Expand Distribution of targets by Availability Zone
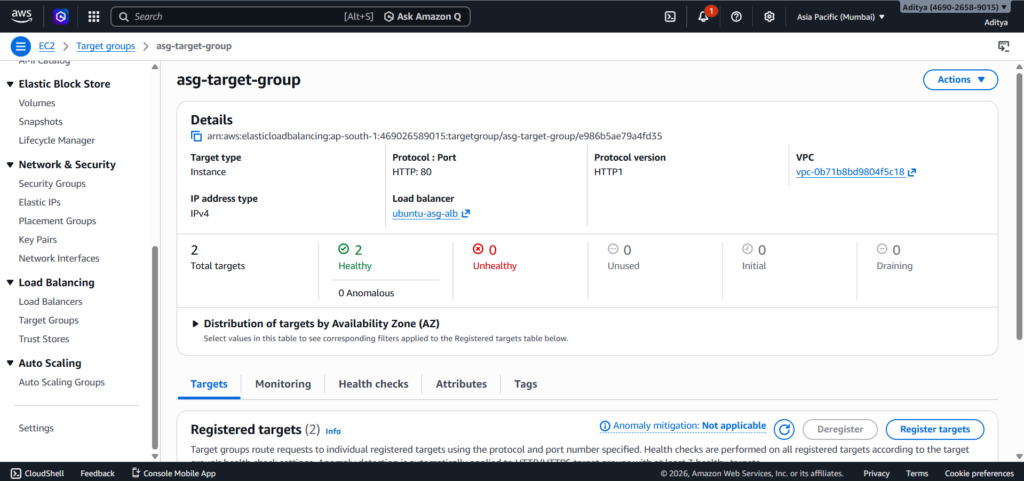The height and width of the screenshot is (481, 1024). (x=195, y=324)
